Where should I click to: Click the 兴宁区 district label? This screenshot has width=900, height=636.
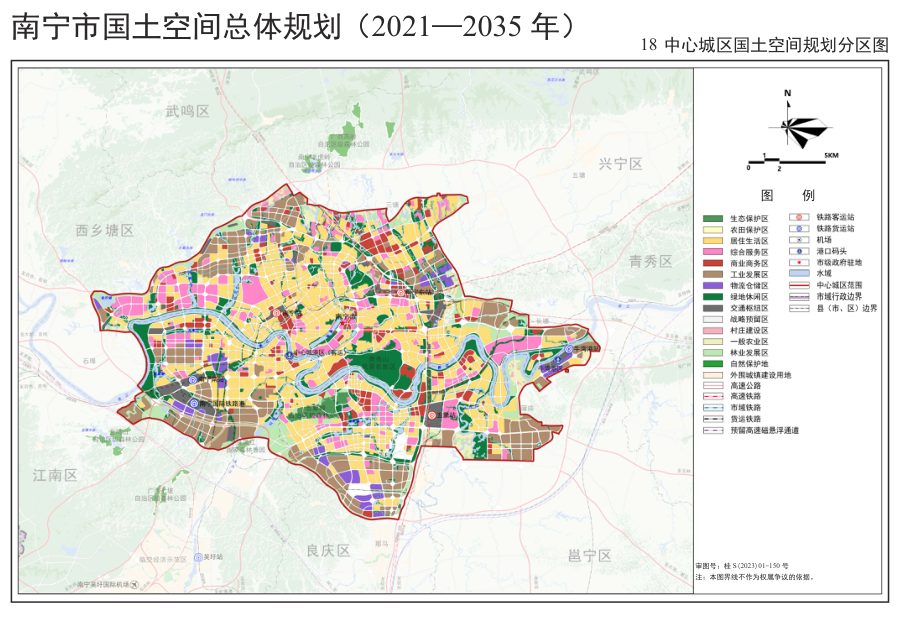[x=620, y=164]
